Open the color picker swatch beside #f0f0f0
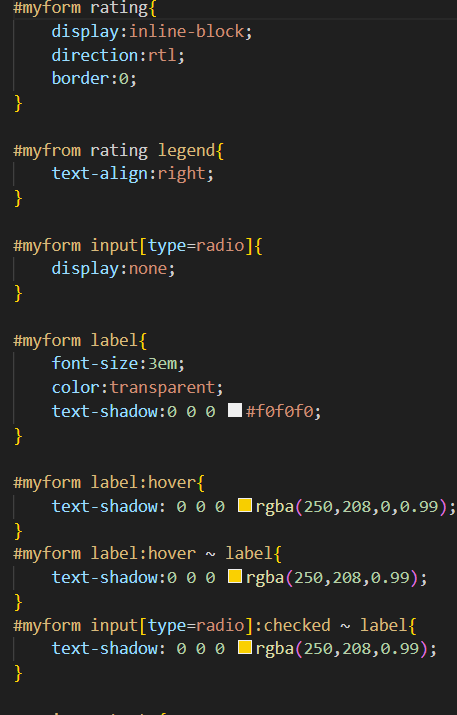 click(235, 410)
